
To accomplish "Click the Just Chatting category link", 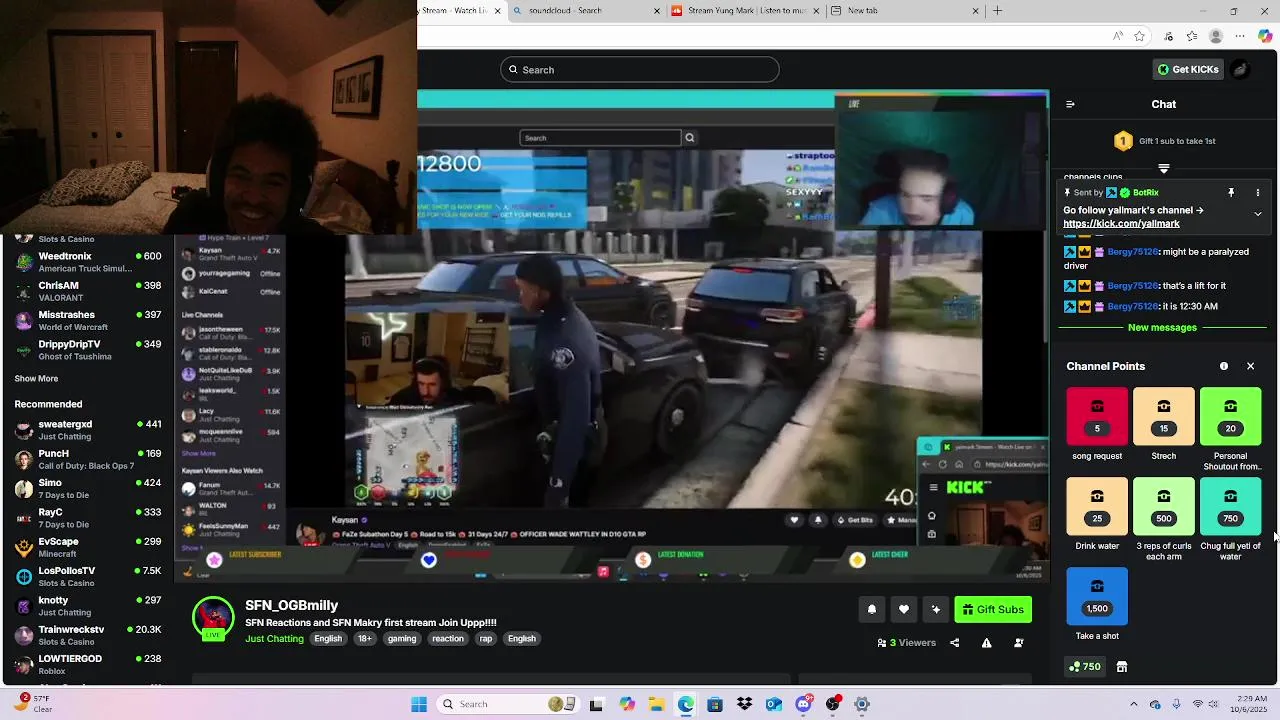I will (274, 639).
